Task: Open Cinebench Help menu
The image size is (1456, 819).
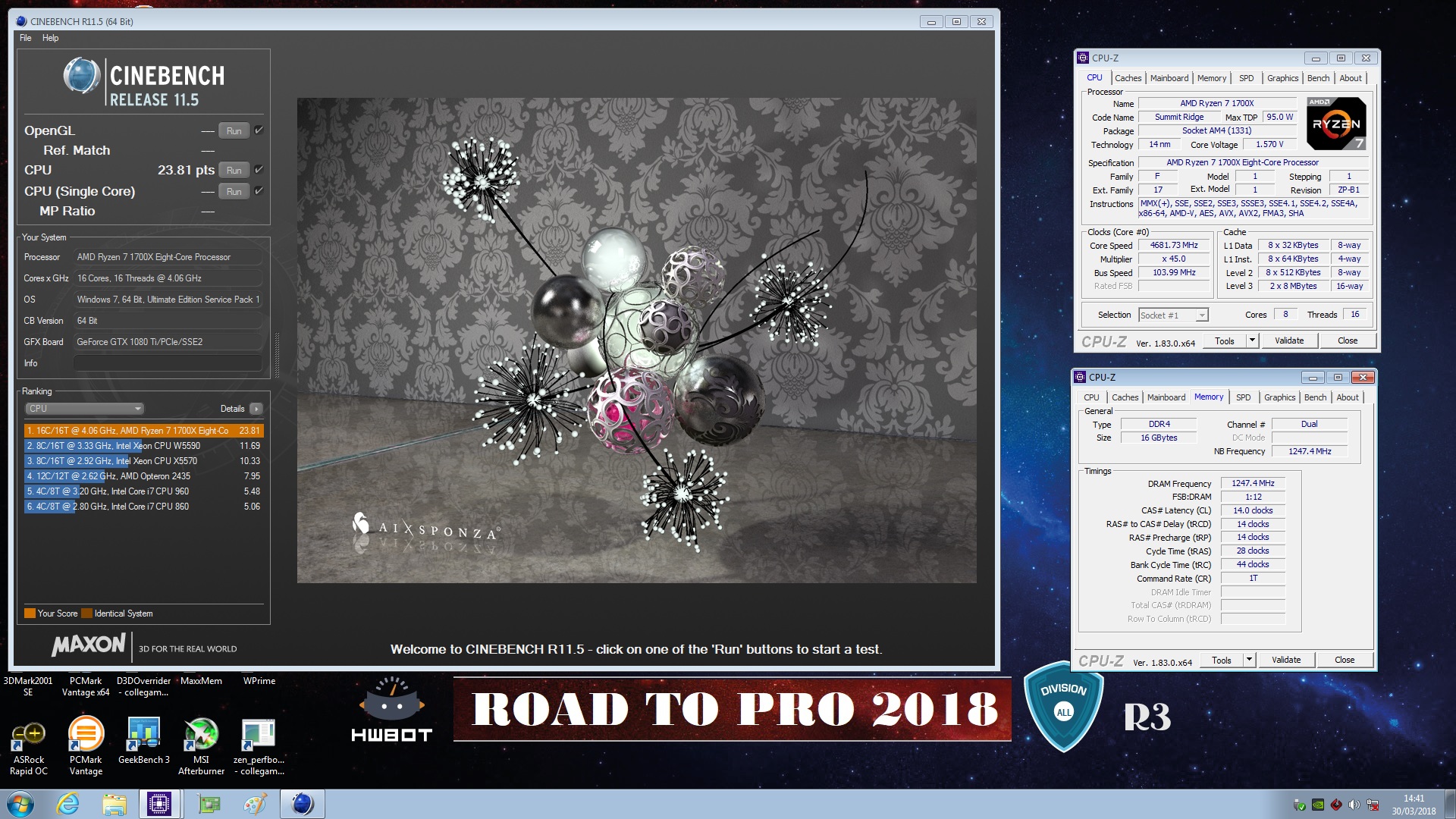Action: coord(50,38)
